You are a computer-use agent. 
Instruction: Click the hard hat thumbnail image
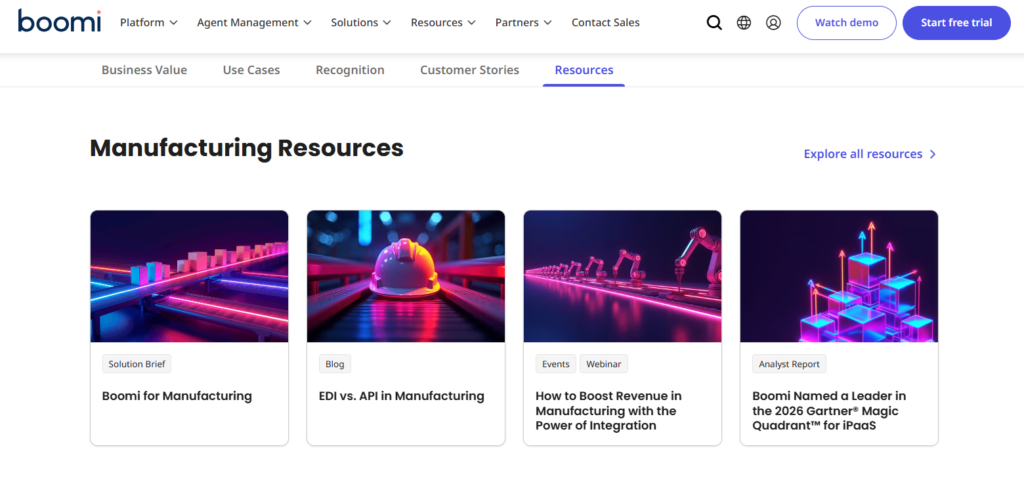(x=406, y=276)
